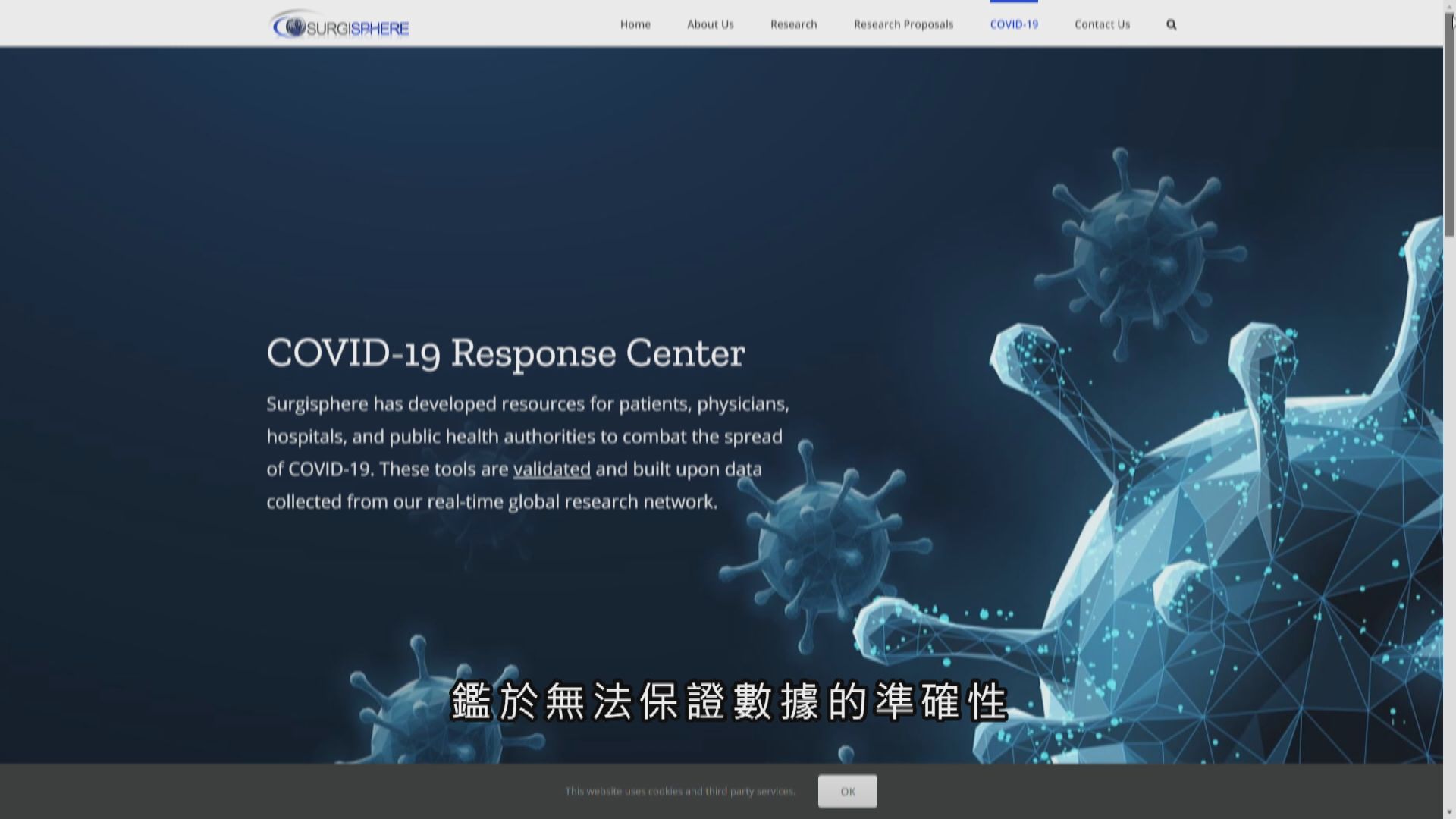1456x819 pixels.
Task: Click the Surgisphere logo
Action: [340, 27]
